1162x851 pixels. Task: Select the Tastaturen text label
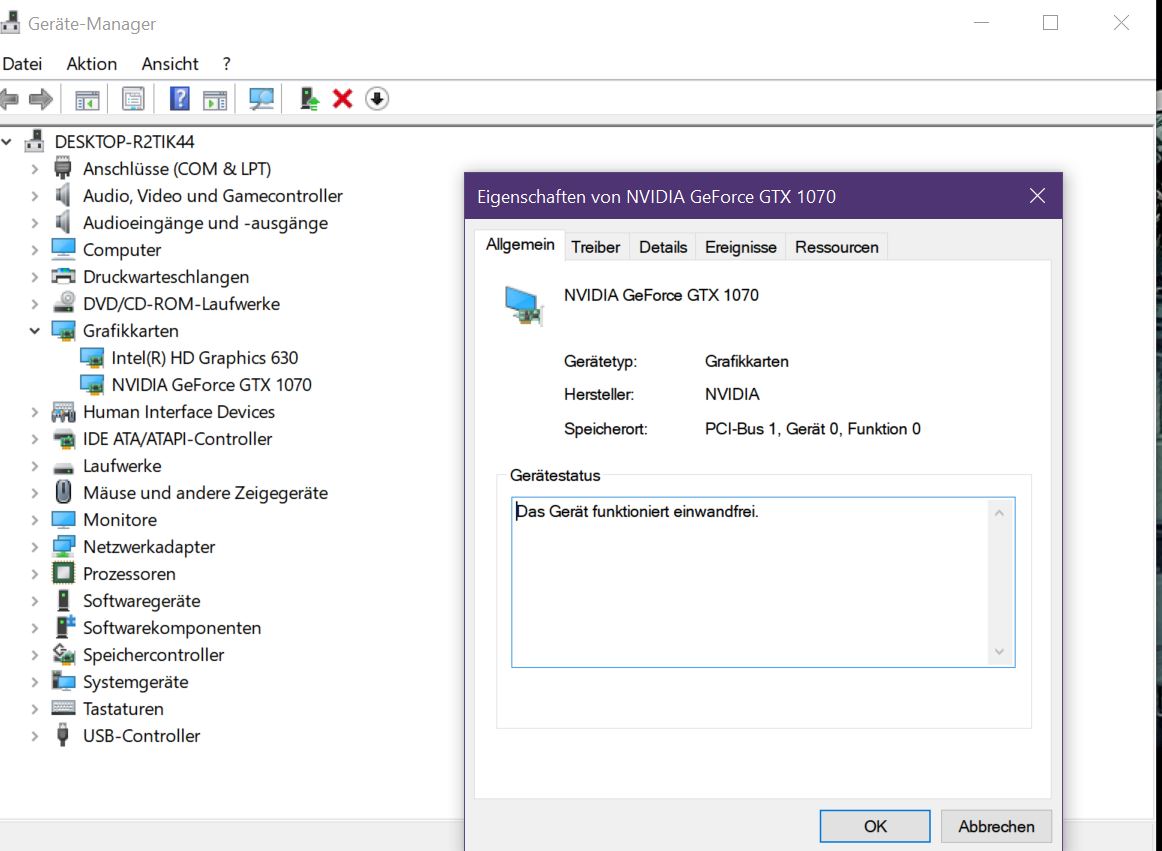123,709
